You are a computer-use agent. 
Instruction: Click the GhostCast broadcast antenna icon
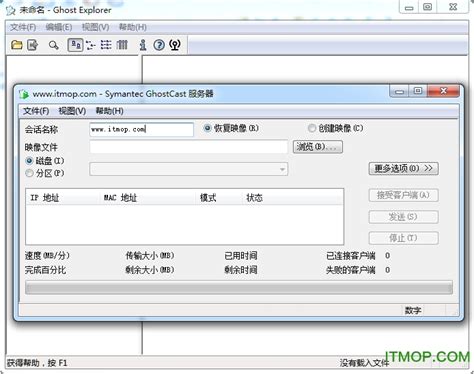tap(175, 45)
